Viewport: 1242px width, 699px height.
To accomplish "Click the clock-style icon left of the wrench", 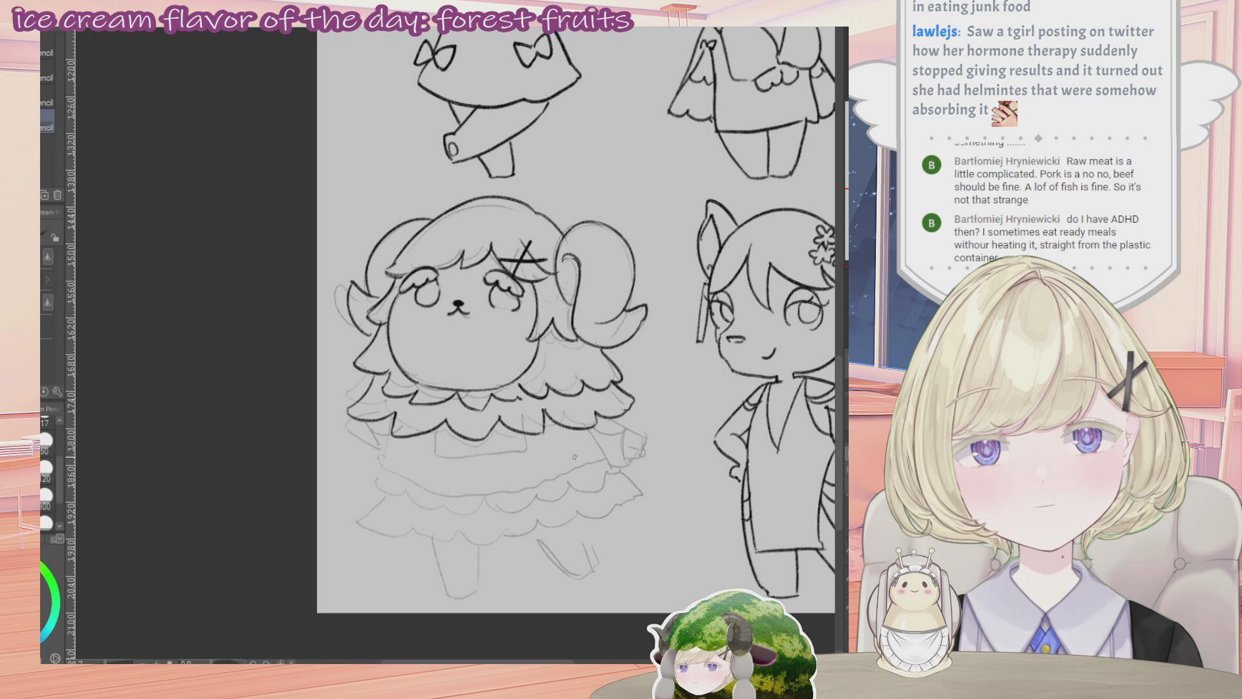I will (x=44, y=392).
